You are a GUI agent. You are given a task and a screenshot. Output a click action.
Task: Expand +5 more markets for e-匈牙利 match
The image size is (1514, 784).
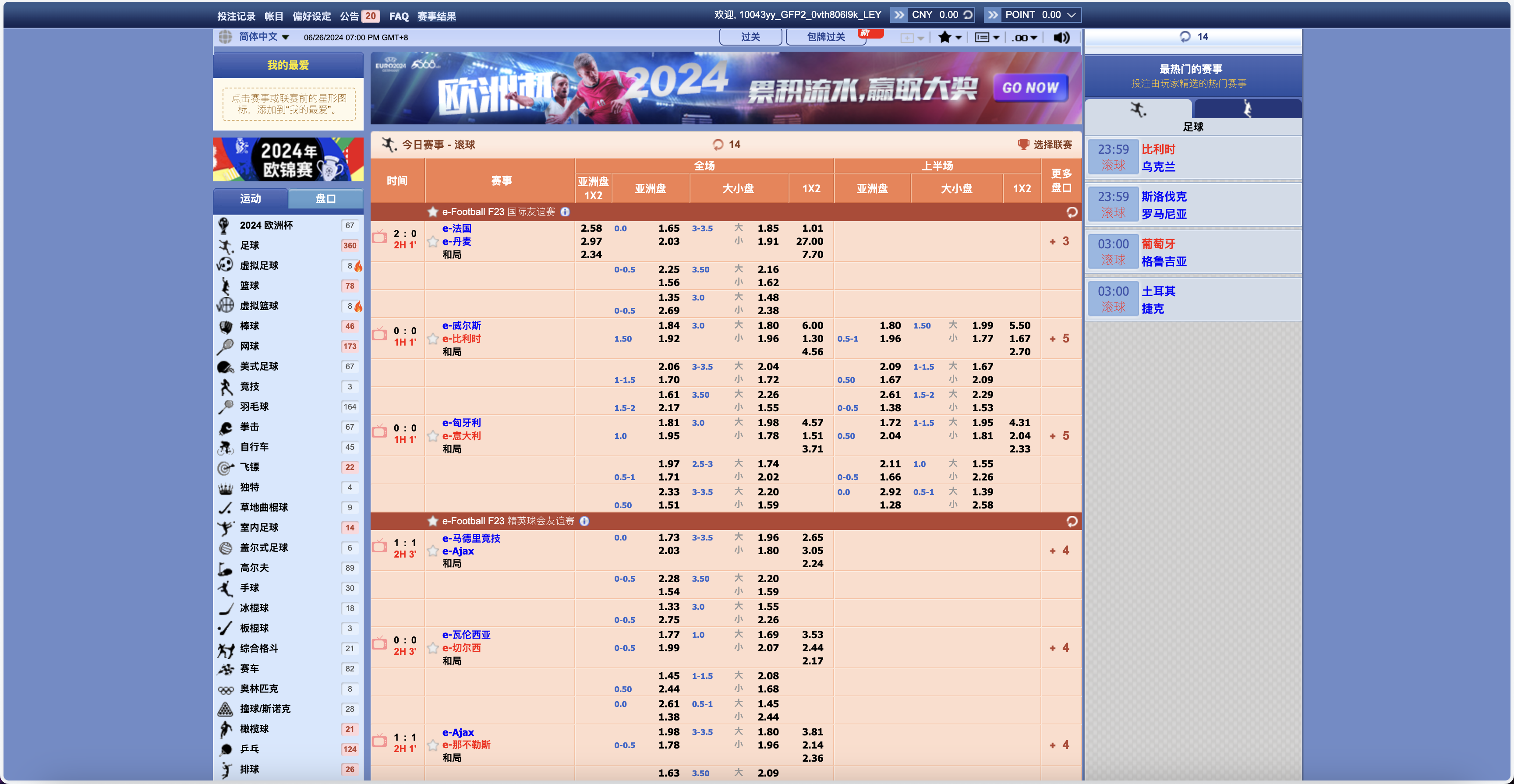click(x=1060, y=435)
